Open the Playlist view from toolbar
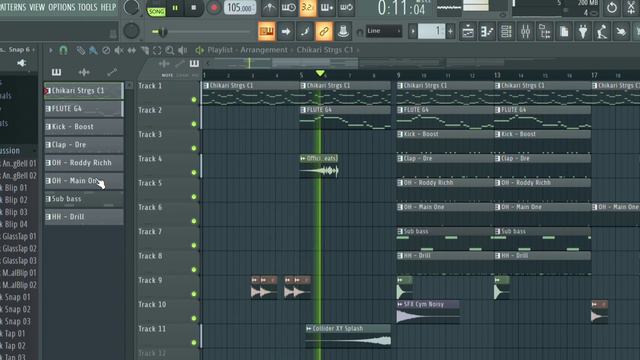 [468, 31]
